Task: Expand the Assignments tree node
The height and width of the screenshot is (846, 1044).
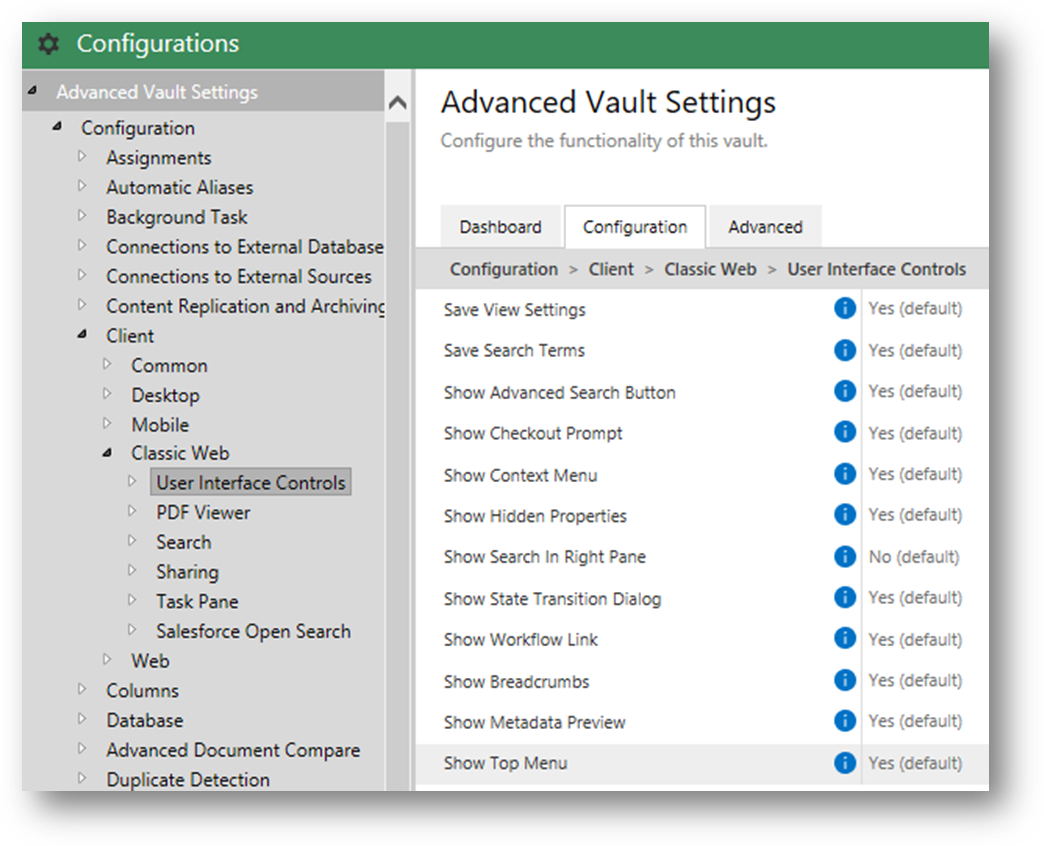Action: coord(83,156)
